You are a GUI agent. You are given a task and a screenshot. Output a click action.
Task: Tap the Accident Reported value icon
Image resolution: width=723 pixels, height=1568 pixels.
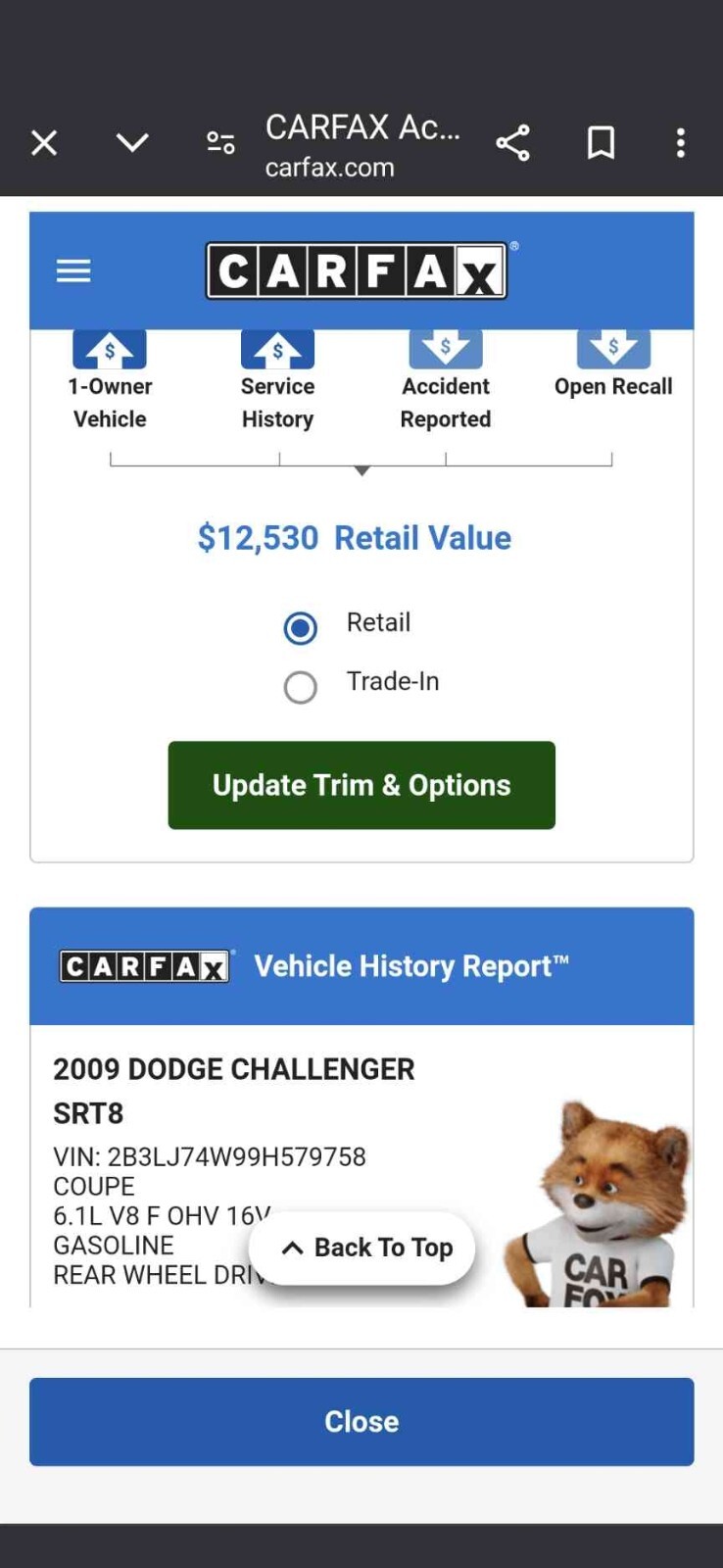tap(446, 349)
